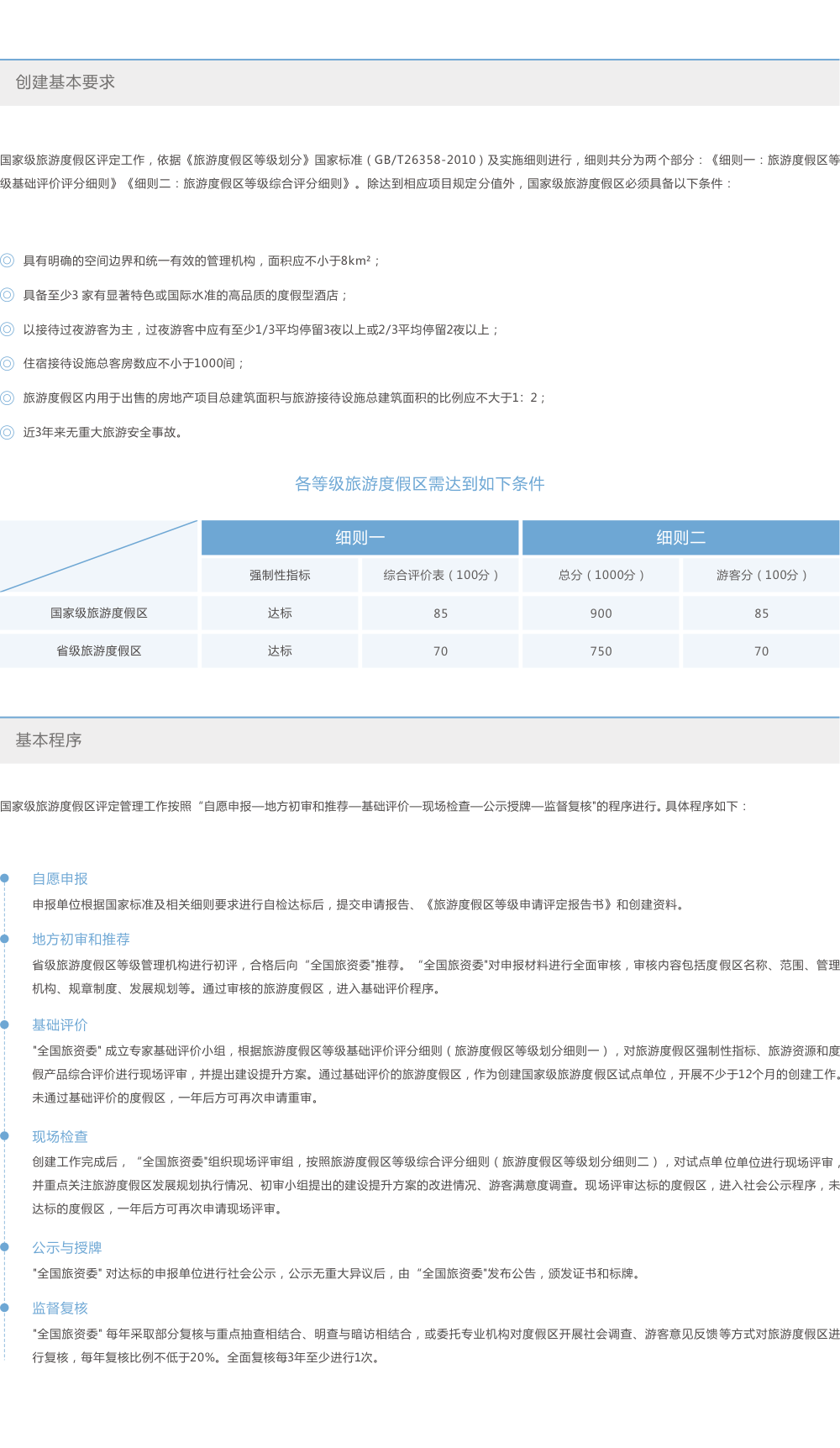Click the bullet icon beside 以接待过夜游客为主
The width and height of the screenshot is (840, 1448).
tap(7, 329)
